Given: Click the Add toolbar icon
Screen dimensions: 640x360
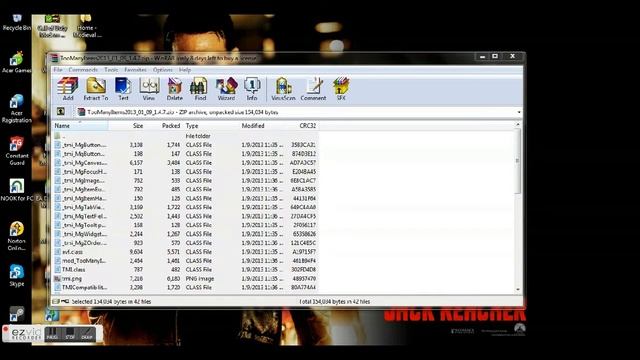Looking at the screenshot, I should 67,89.
